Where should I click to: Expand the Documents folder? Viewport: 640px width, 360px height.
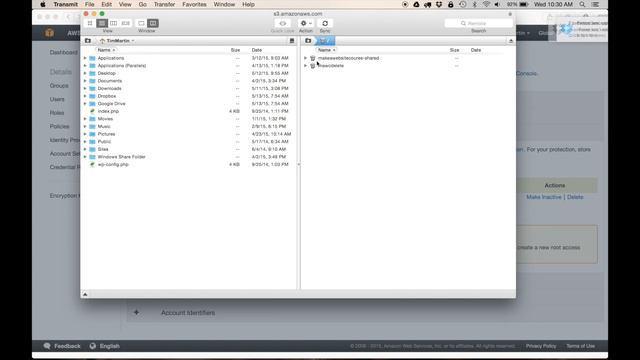coord(85,81)
